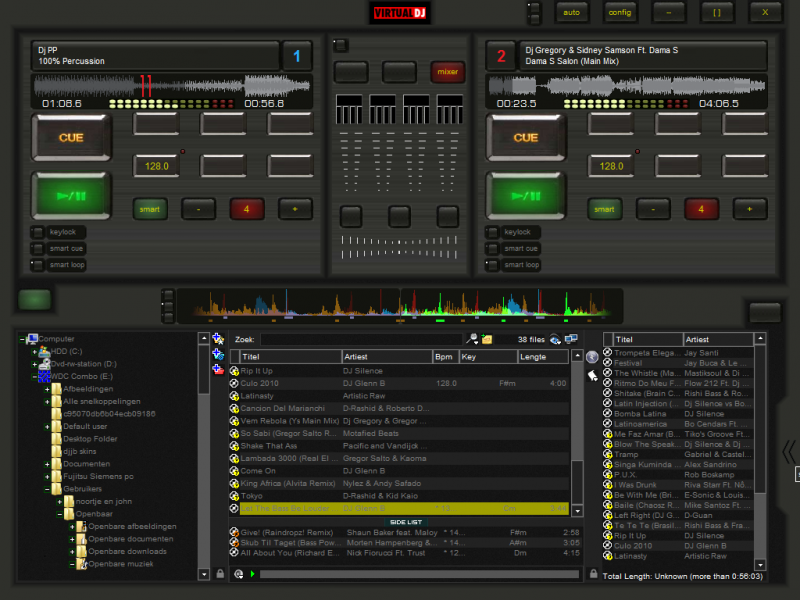Click the HDD (C:) drive icon
Image resolution: width=800 pixels, height=600 pixels.
click(x=44, y=351)
